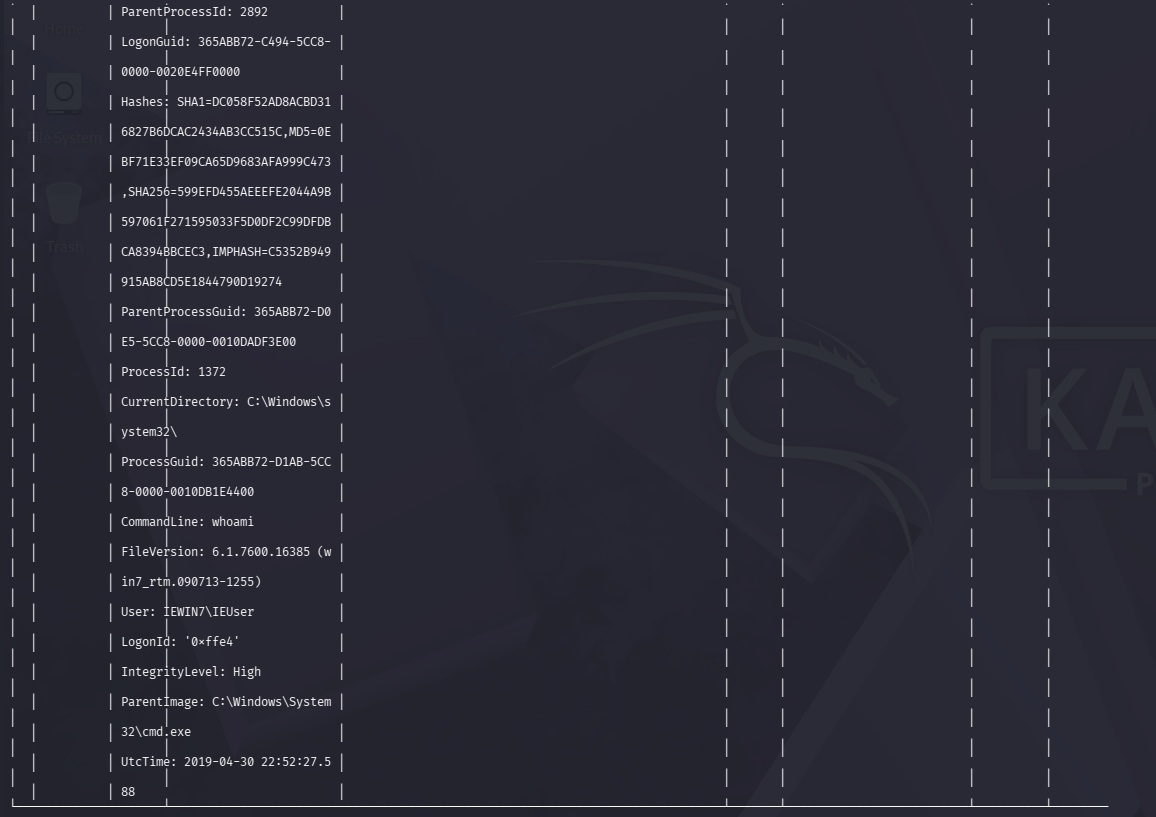Select 'UtcTime: 2019-04-30 22:52:27.5' line
This screenshot has width=1156, height=817.
pos(226,762)
